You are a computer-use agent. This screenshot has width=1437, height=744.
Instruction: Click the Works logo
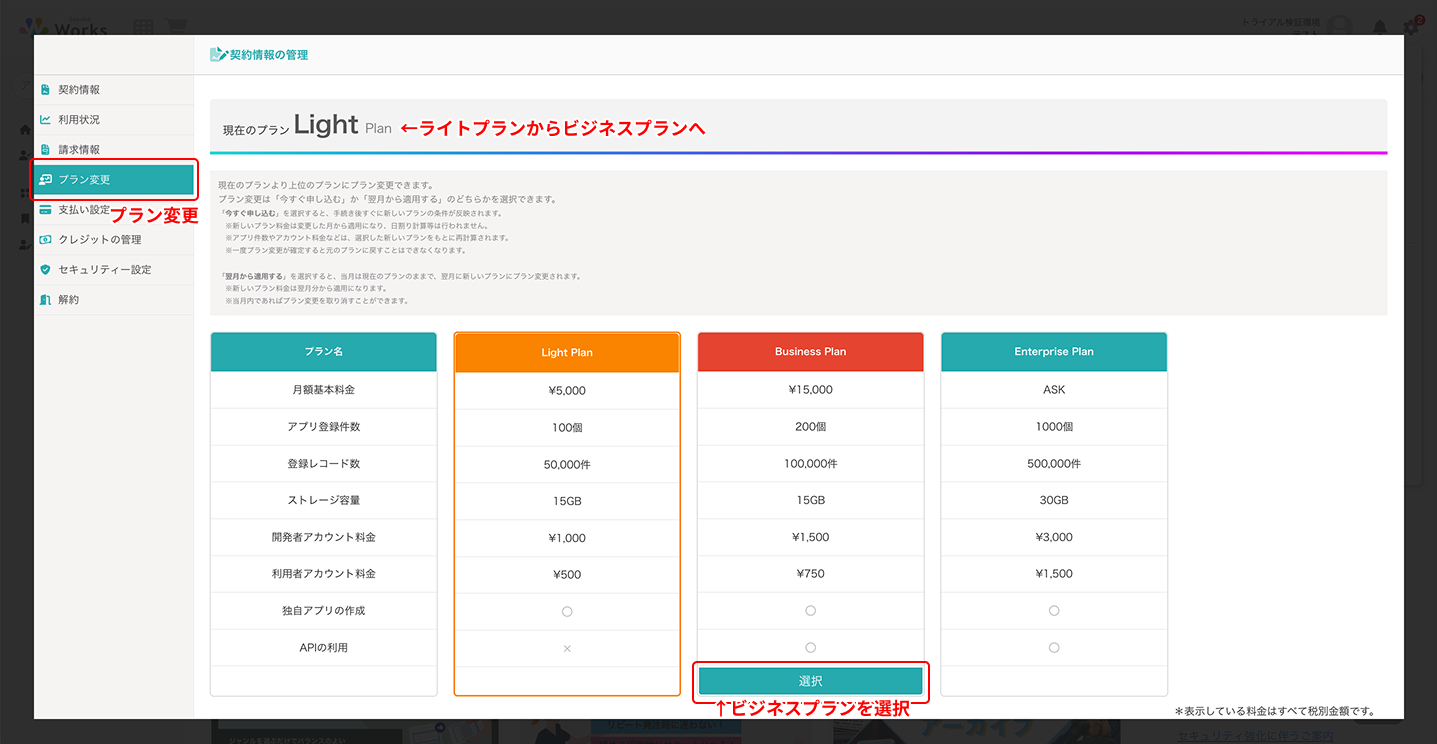[x=65, y=27]
